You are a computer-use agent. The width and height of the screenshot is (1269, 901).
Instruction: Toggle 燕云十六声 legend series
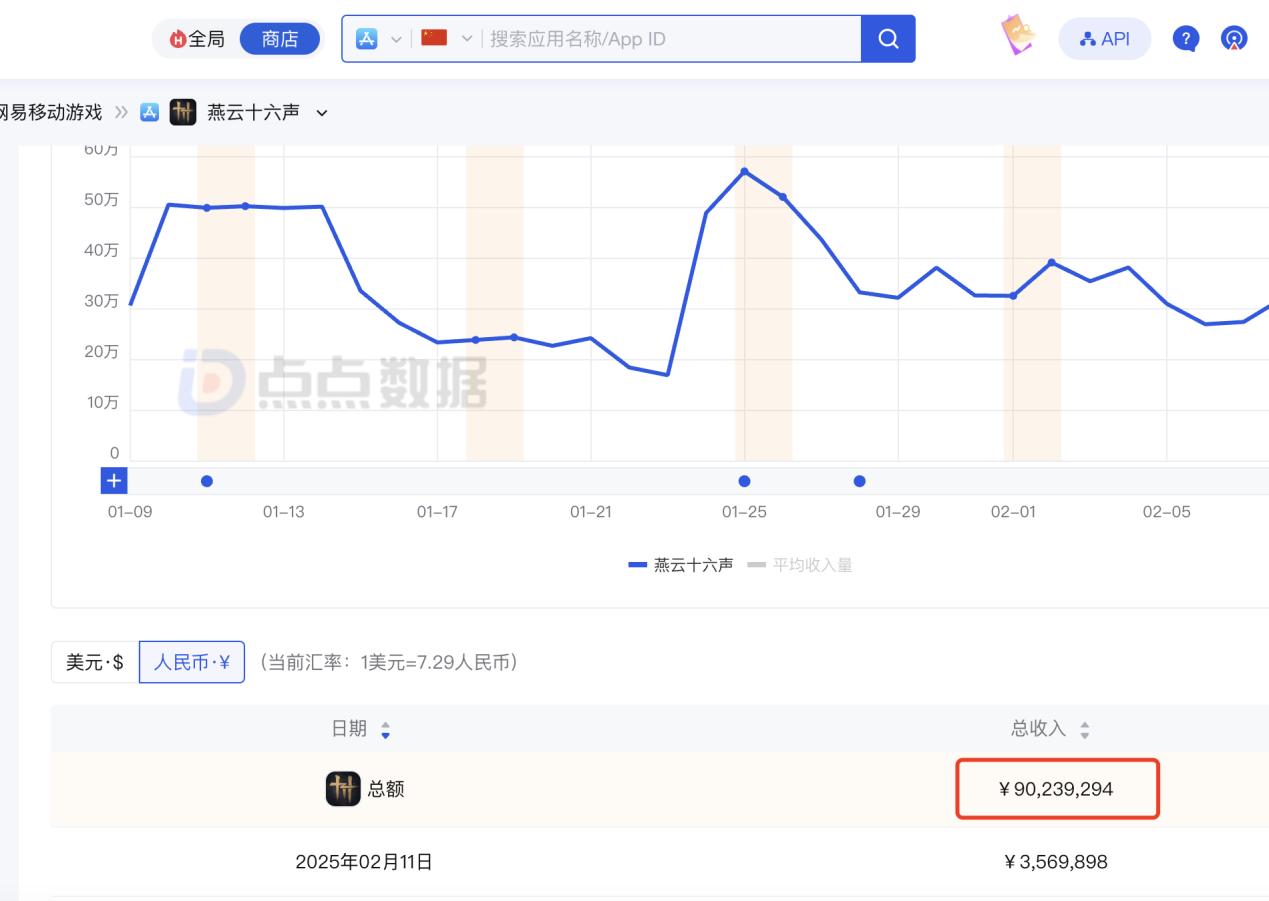[x=680, y=565]
